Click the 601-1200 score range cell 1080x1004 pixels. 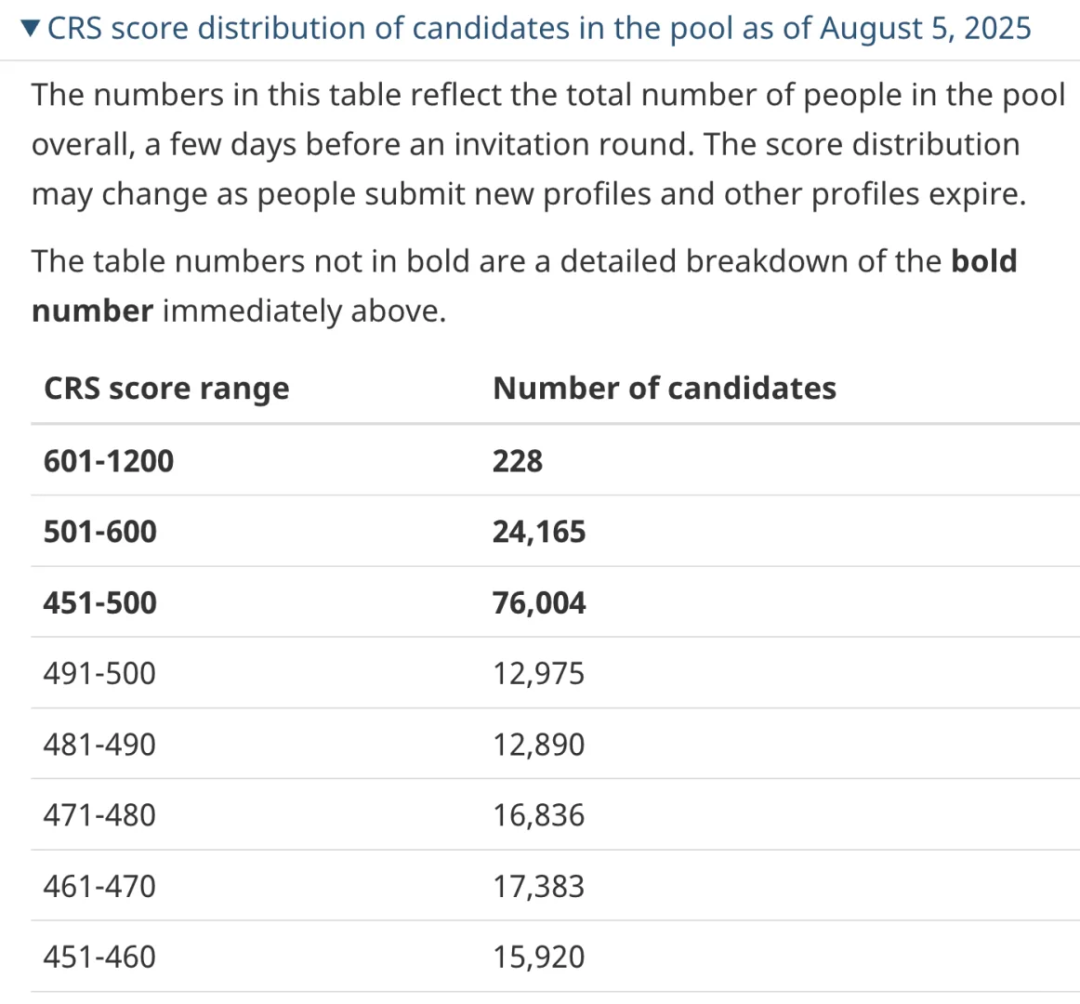pos(109,461)
